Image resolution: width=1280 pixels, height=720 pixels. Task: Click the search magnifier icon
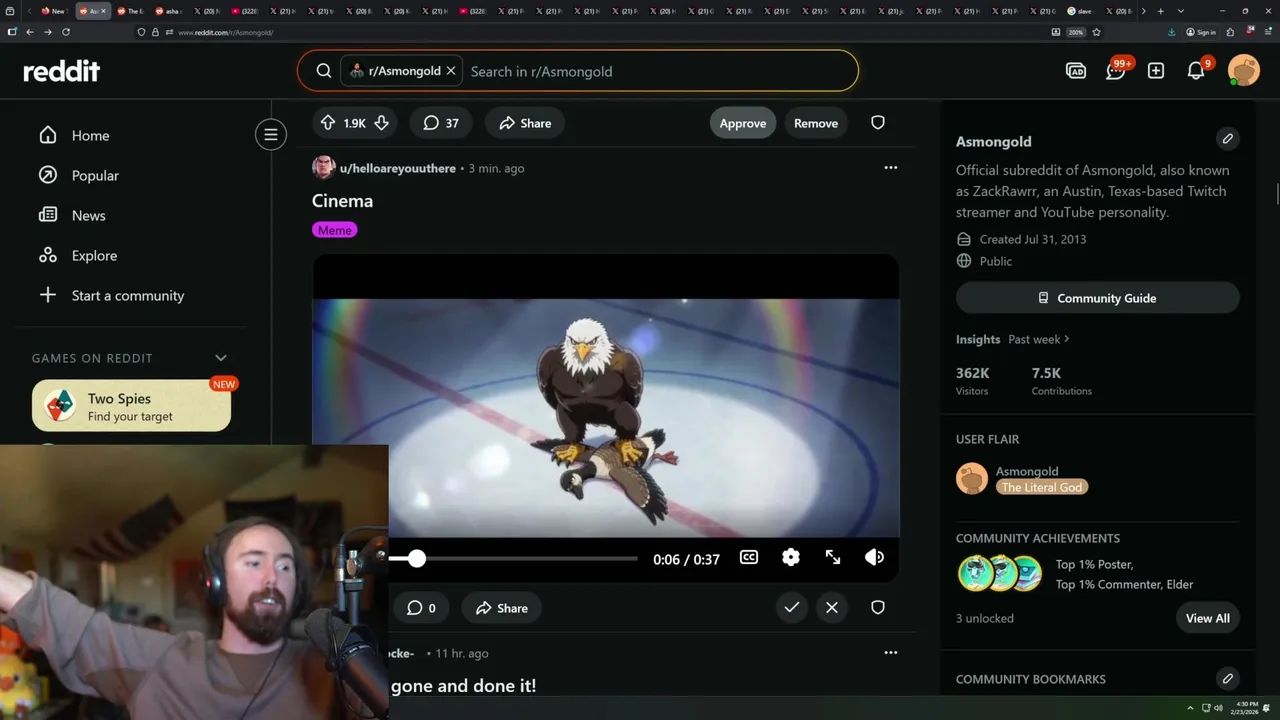point(324,71)
